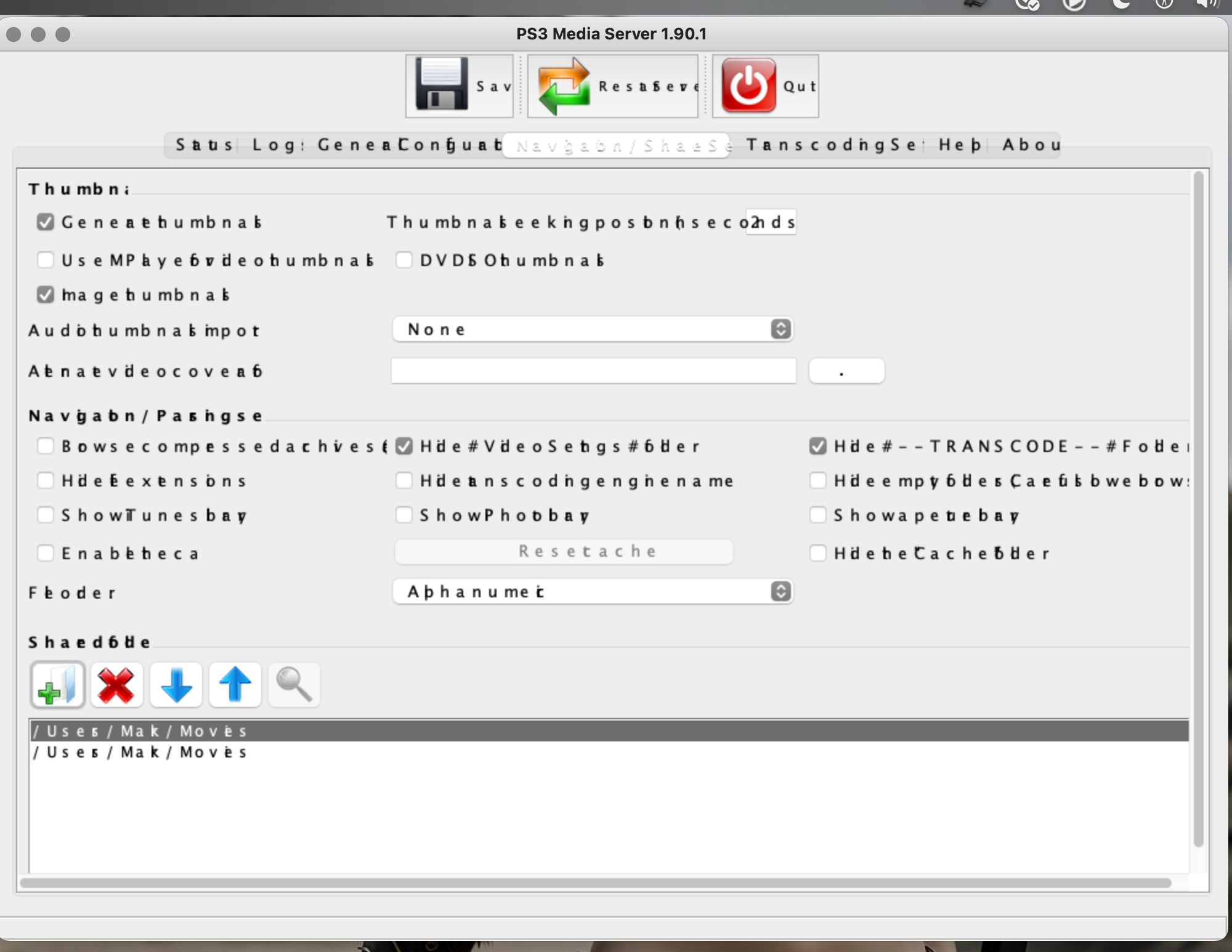Uncheck Hide #--TRANSCODE--# Folder

[818, 446]
